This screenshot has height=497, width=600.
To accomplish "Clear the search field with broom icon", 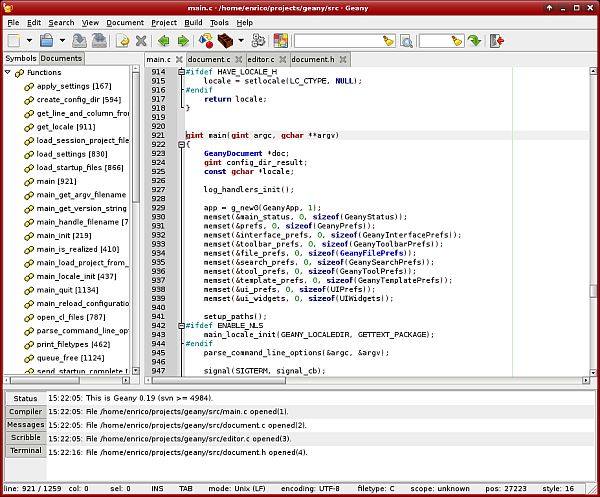I will click(388, 41).
